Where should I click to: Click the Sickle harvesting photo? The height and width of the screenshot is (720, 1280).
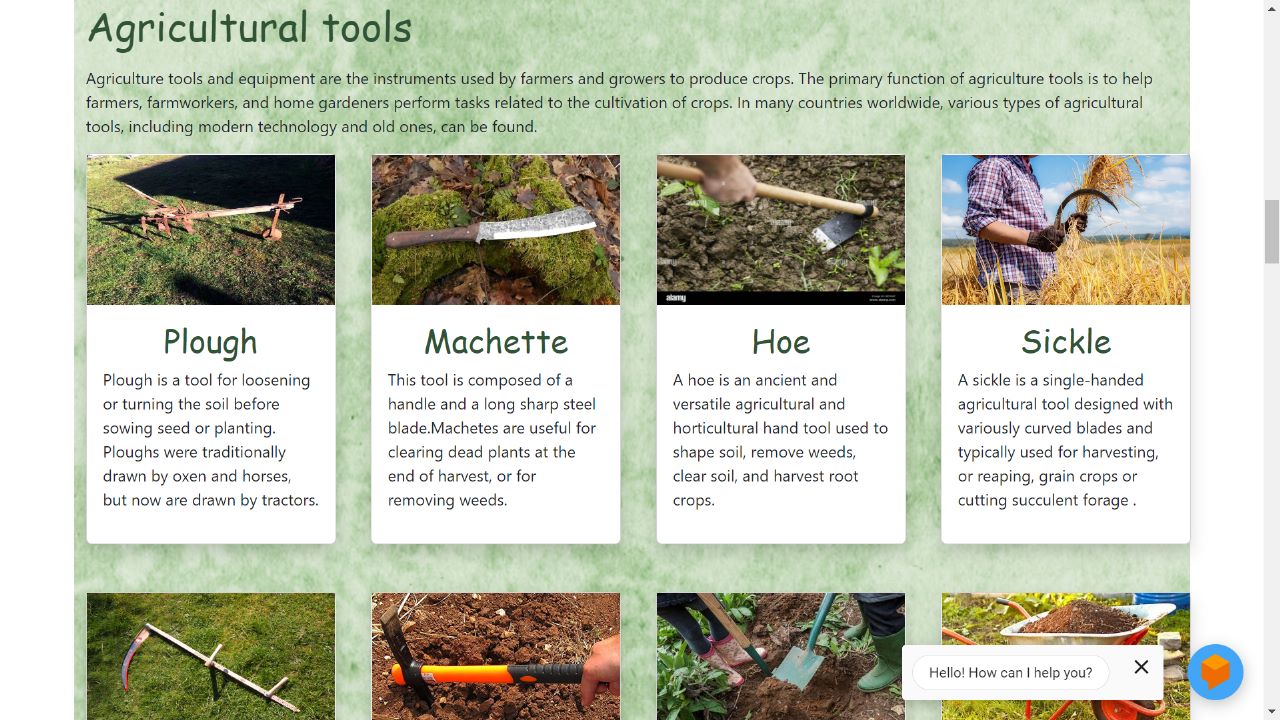click(1065, 229)
